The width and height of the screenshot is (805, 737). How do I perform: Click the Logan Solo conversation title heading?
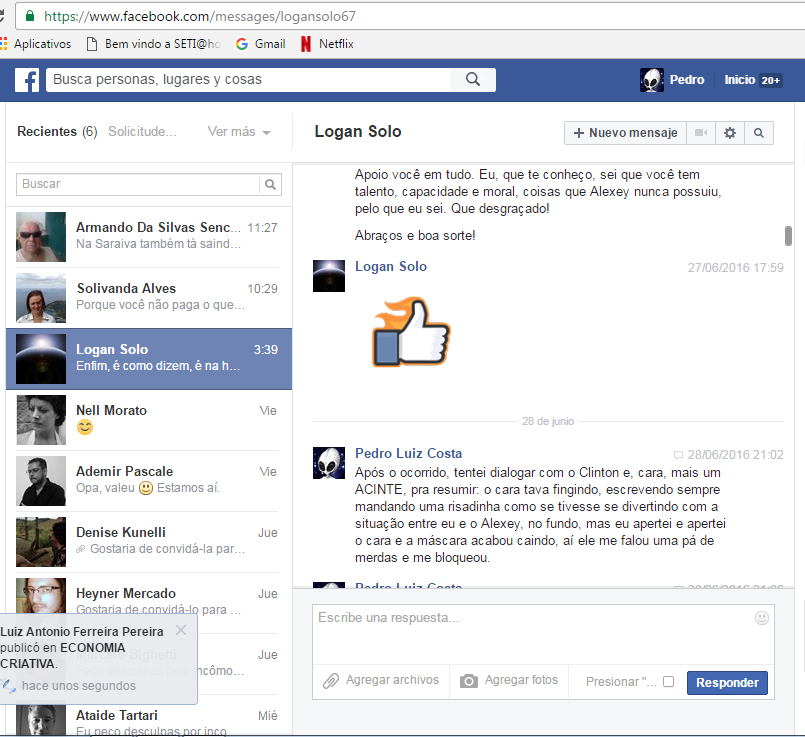pos(358,132)
